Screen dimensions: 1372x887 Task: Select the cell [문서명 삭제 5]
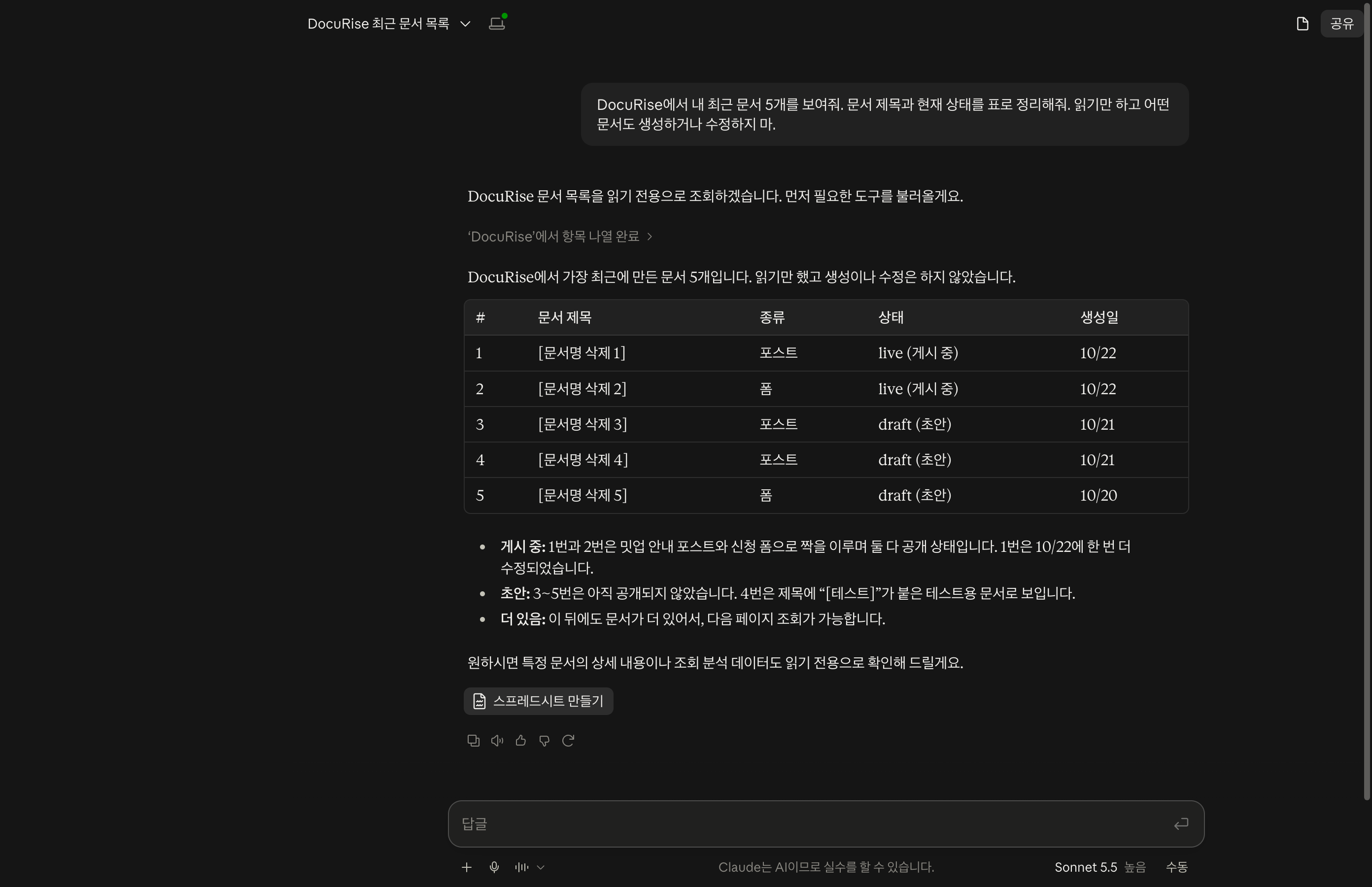(583, 495)
